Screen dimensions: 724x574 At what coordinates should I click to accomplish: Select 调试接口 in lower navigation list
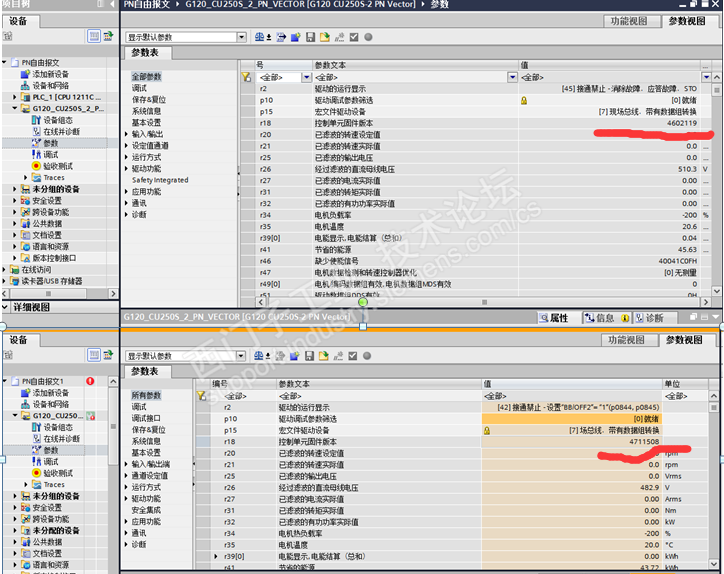click(x=146, y=418)
